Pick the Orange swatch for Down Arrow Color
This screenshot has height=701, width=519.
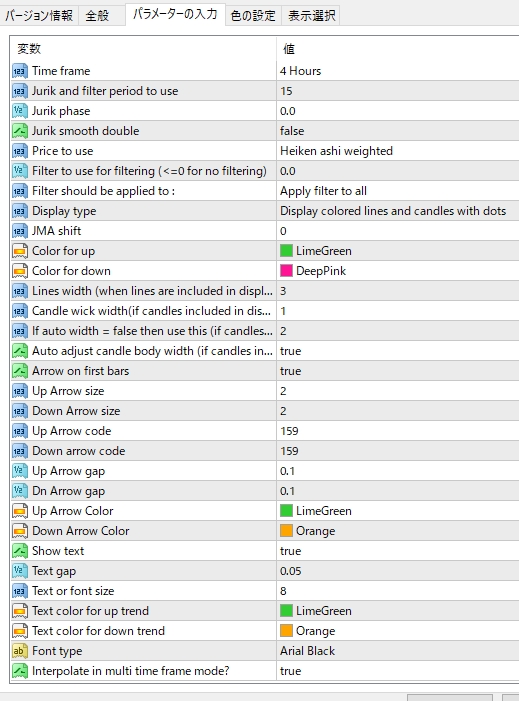click(x=286, y=531)
